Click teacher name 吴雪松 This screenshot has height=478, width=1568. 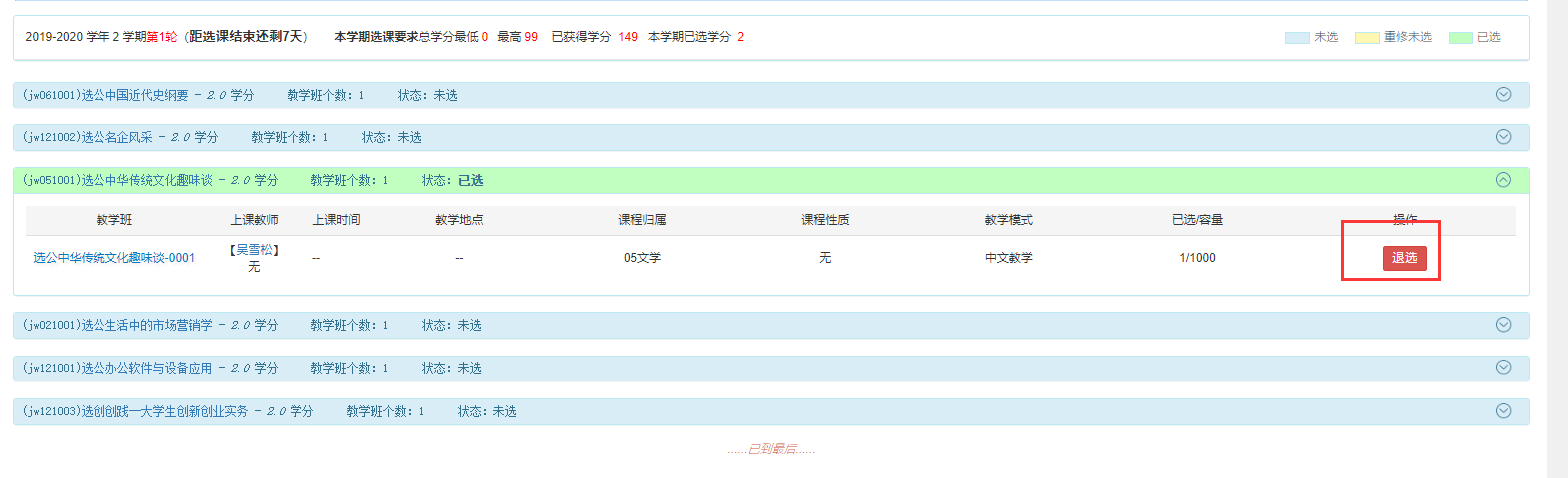click(x=254, y=250)
